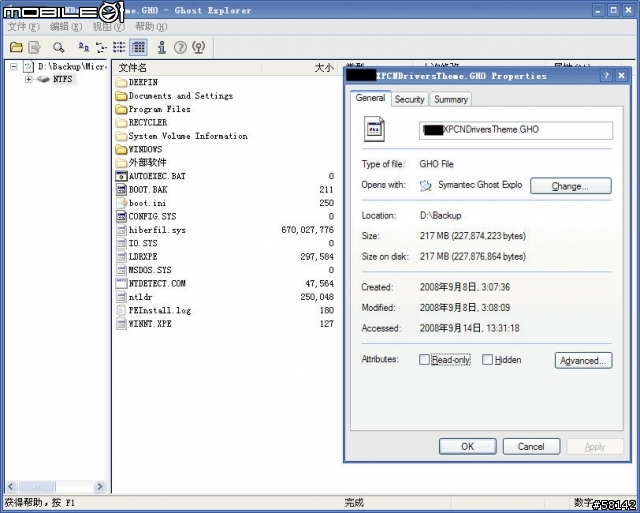Switch to large icons view in toolbar

point(84,47)
